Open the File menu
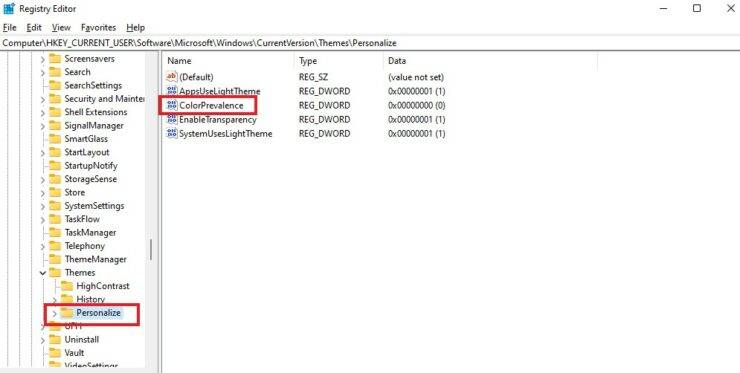 point(9,27)
